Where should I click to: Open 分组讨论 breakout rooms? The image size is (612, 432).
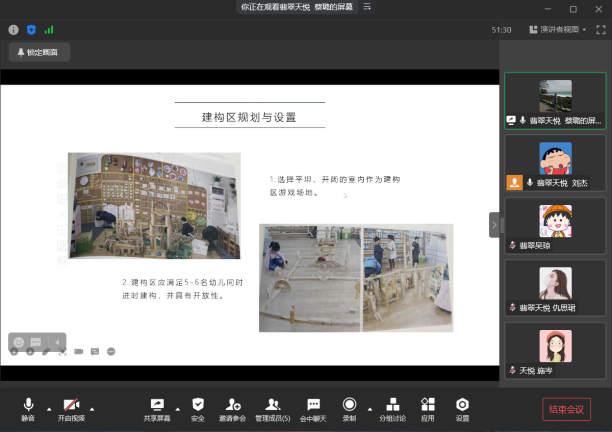(393, 407)
